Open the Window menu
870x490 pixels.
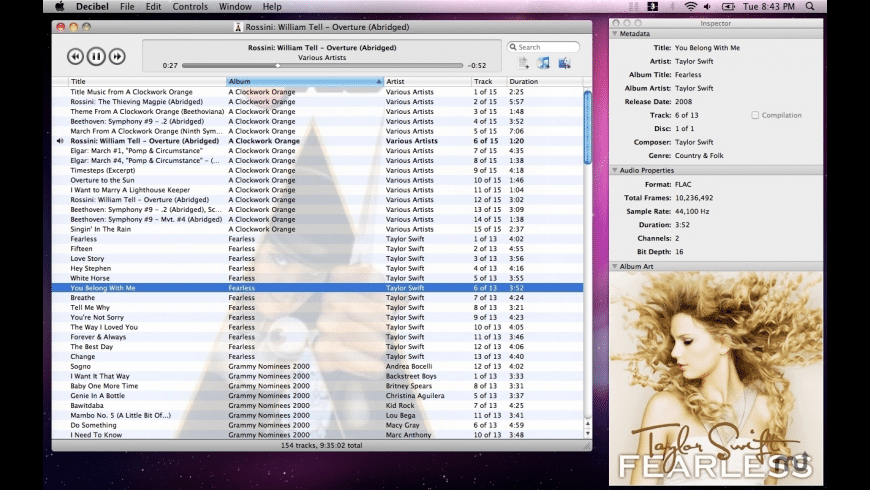235,7
